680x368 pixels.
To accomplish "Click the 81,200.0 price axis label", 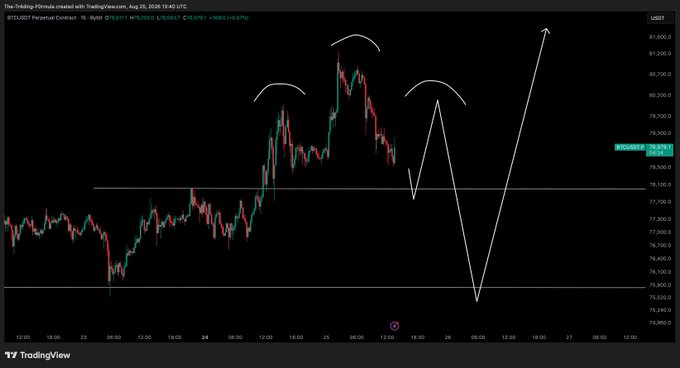I will (x=660, y=54).
